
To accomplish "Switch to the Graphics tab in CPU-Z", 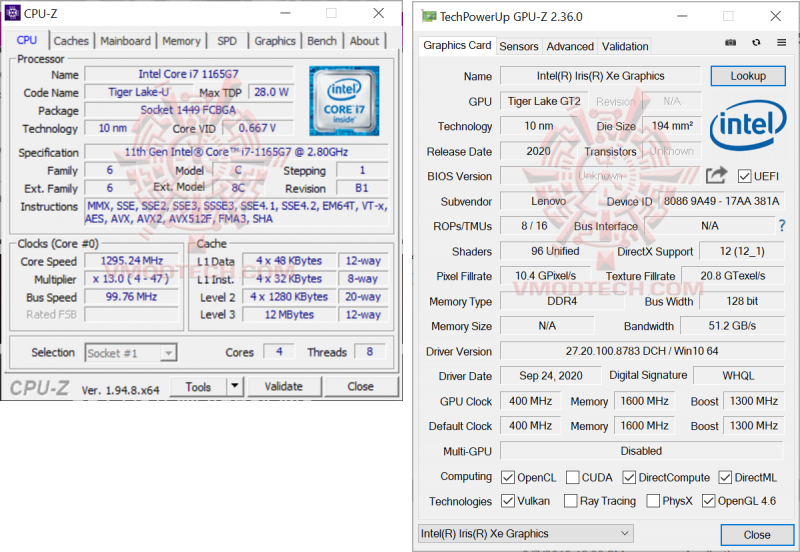I will point(275,41).
